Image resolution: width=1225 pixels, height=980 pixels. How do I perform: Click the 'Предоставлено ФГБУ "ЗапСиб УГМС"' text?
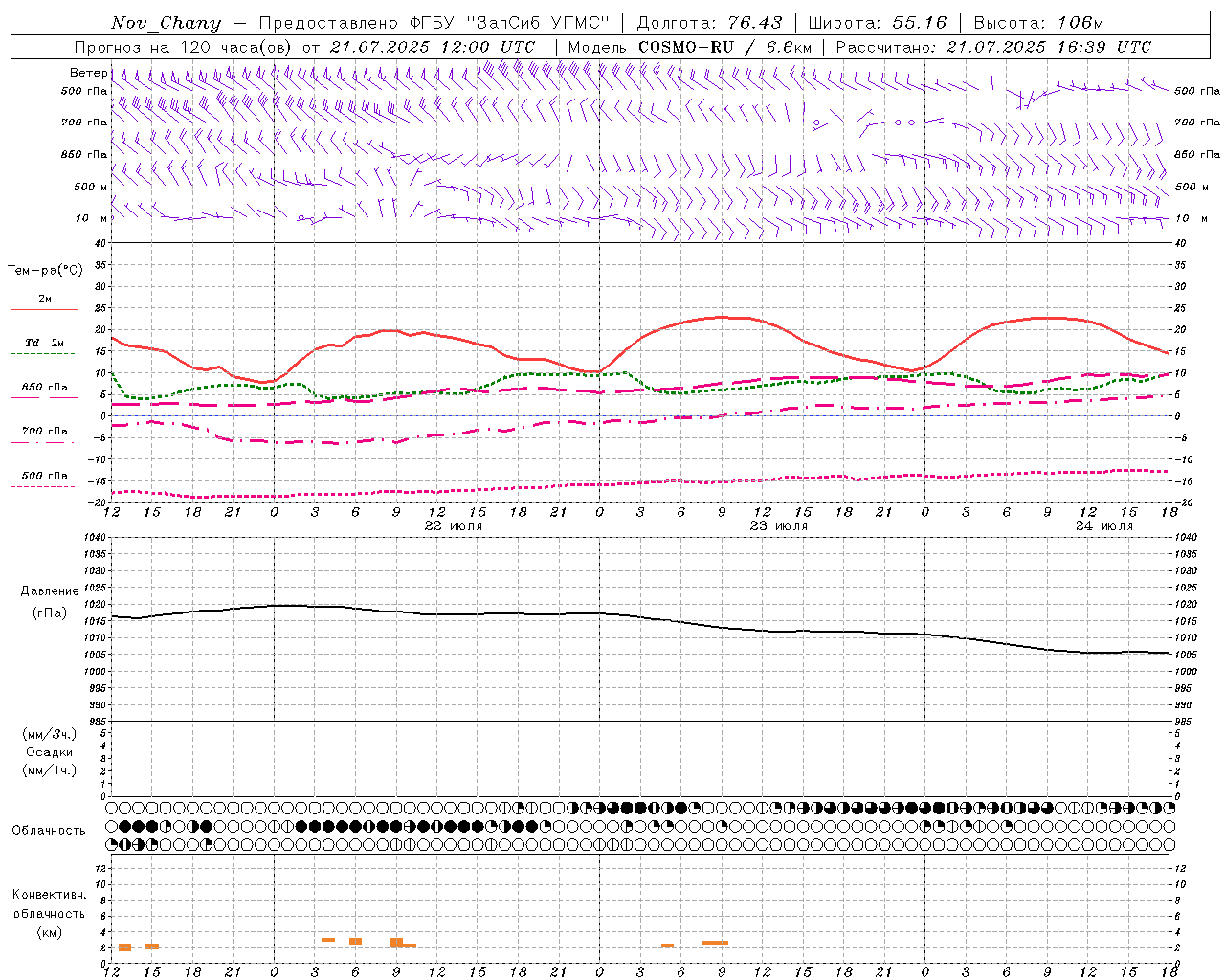[x=434, y=23]
